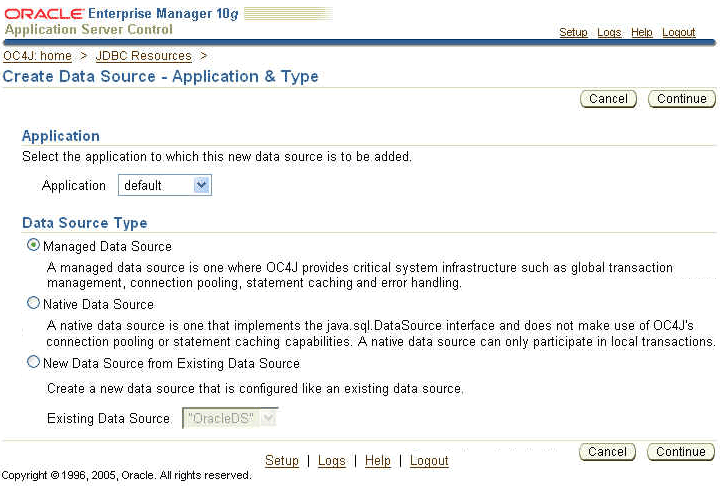Open the Setup link in the header
The width and height of the screenshot is (720, 490).
pos(573,33)
